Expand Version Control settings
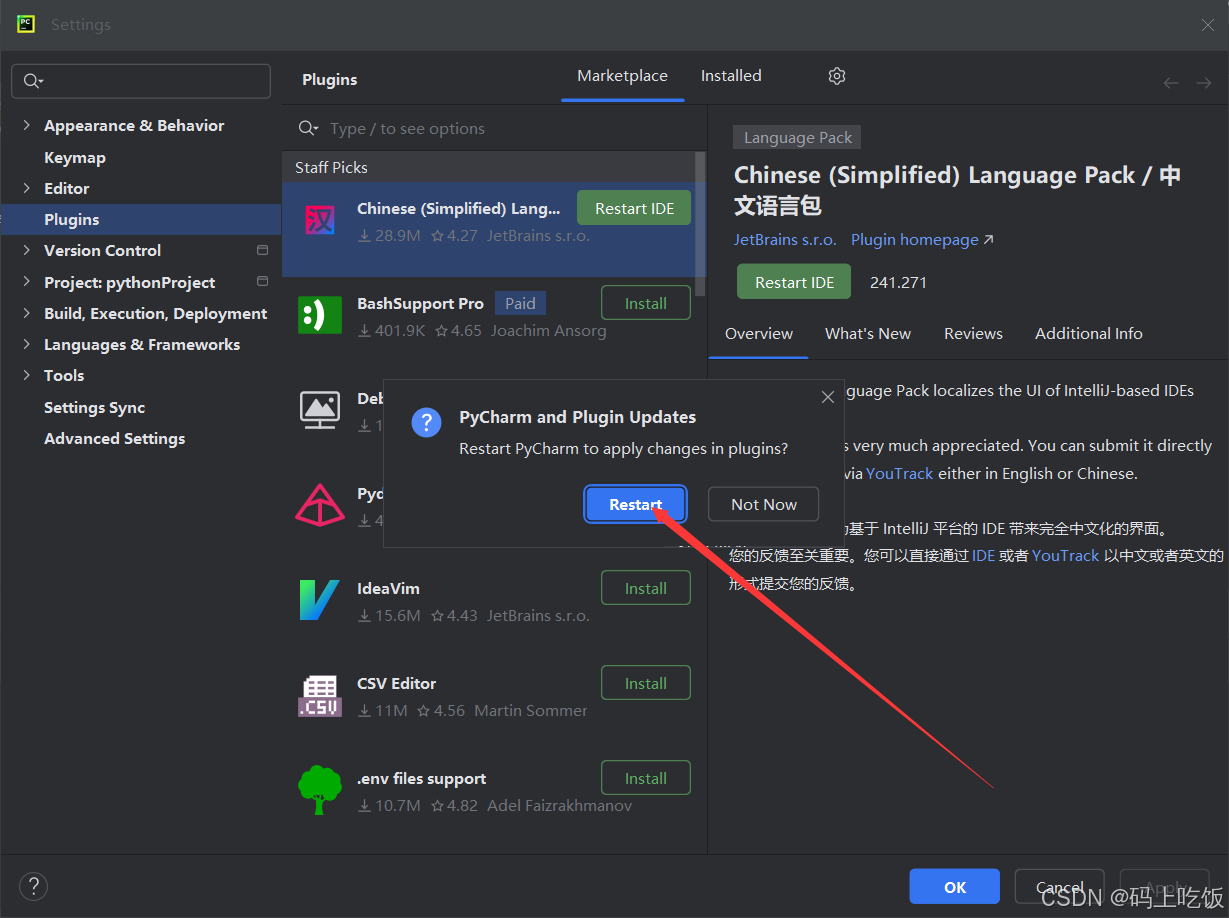This screenshot has height=918, width=1229. [x=26, y=250]
